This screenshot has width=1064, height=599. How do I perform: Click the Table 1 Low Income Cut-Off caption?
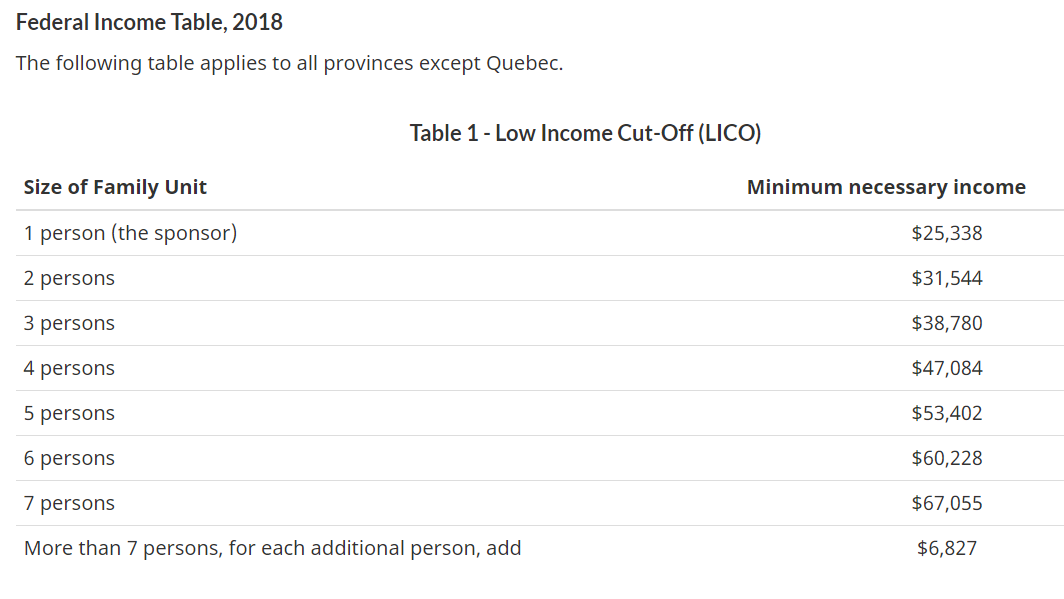[585, 133]
